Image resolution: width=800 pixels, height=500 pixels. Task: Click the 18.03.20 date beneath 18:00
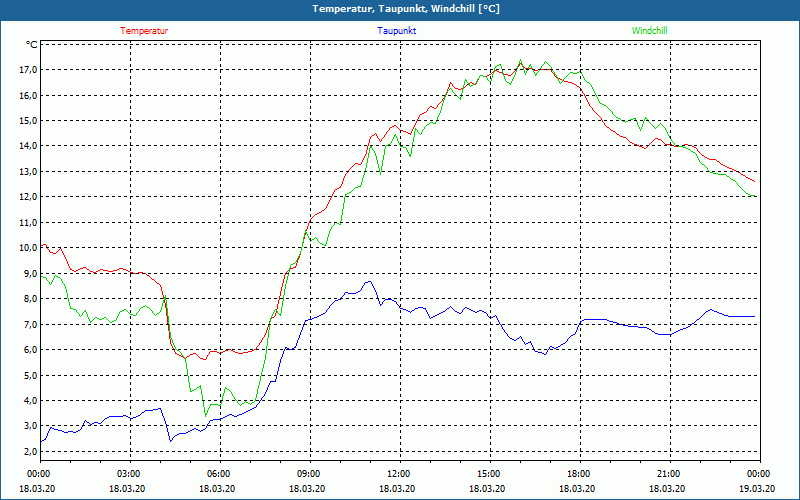coord(577,489)
